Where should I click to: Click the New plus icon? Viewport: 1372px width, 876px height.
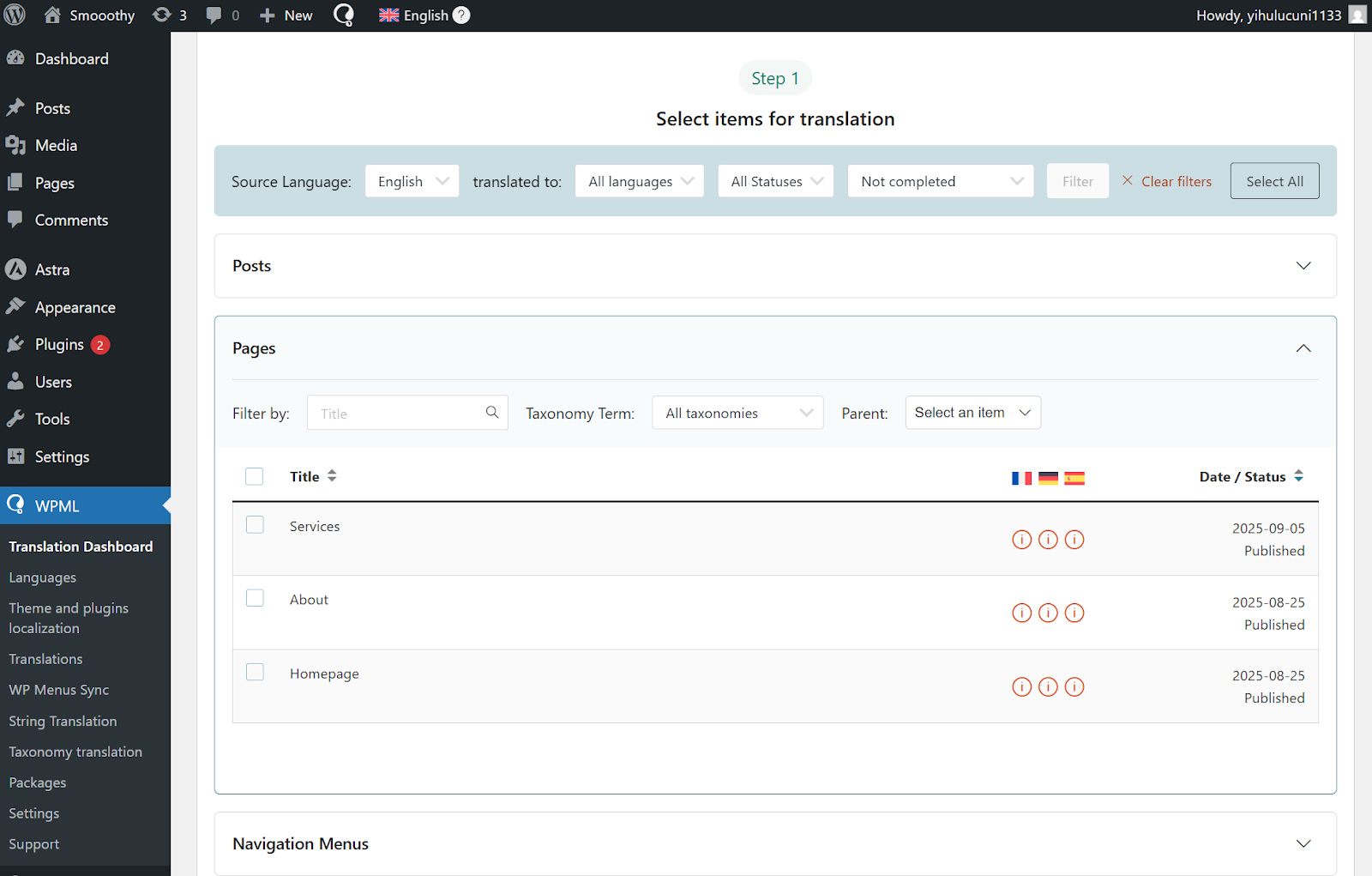pyautogui.click(x=267, y=15)
